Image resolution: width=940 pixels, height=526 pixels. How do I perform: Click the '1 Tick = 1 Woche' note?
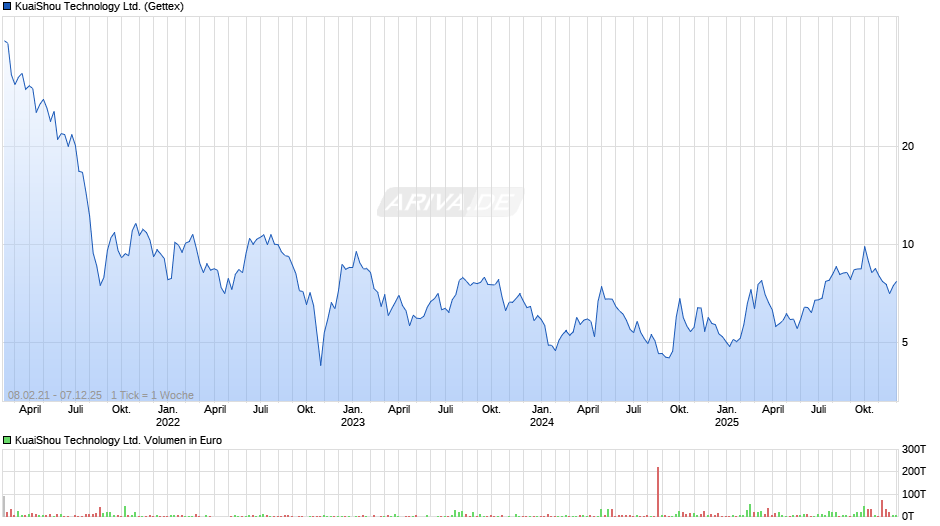tap(152, 395)
